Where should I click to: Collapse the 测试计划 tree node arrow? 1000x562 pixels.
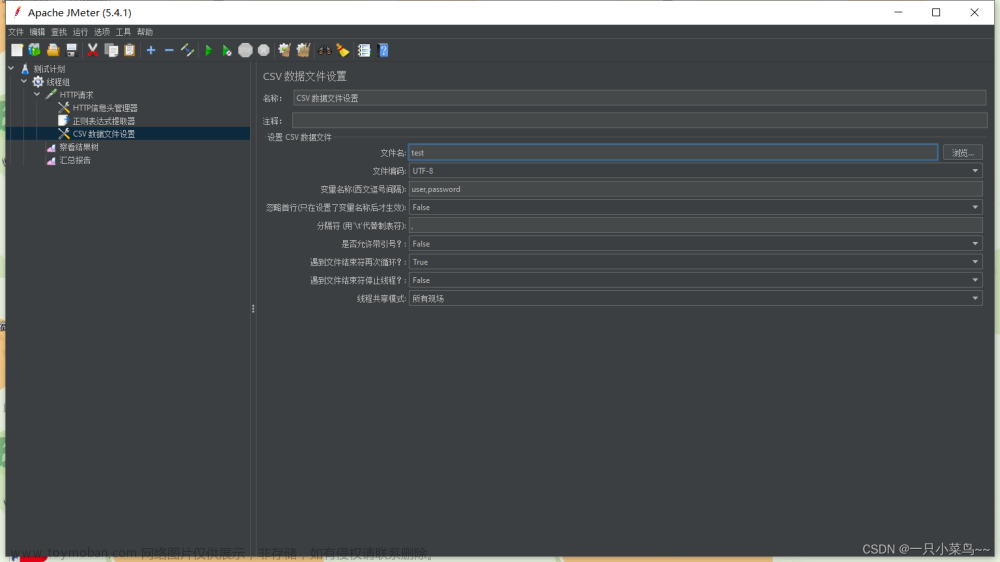coord(11,68)
